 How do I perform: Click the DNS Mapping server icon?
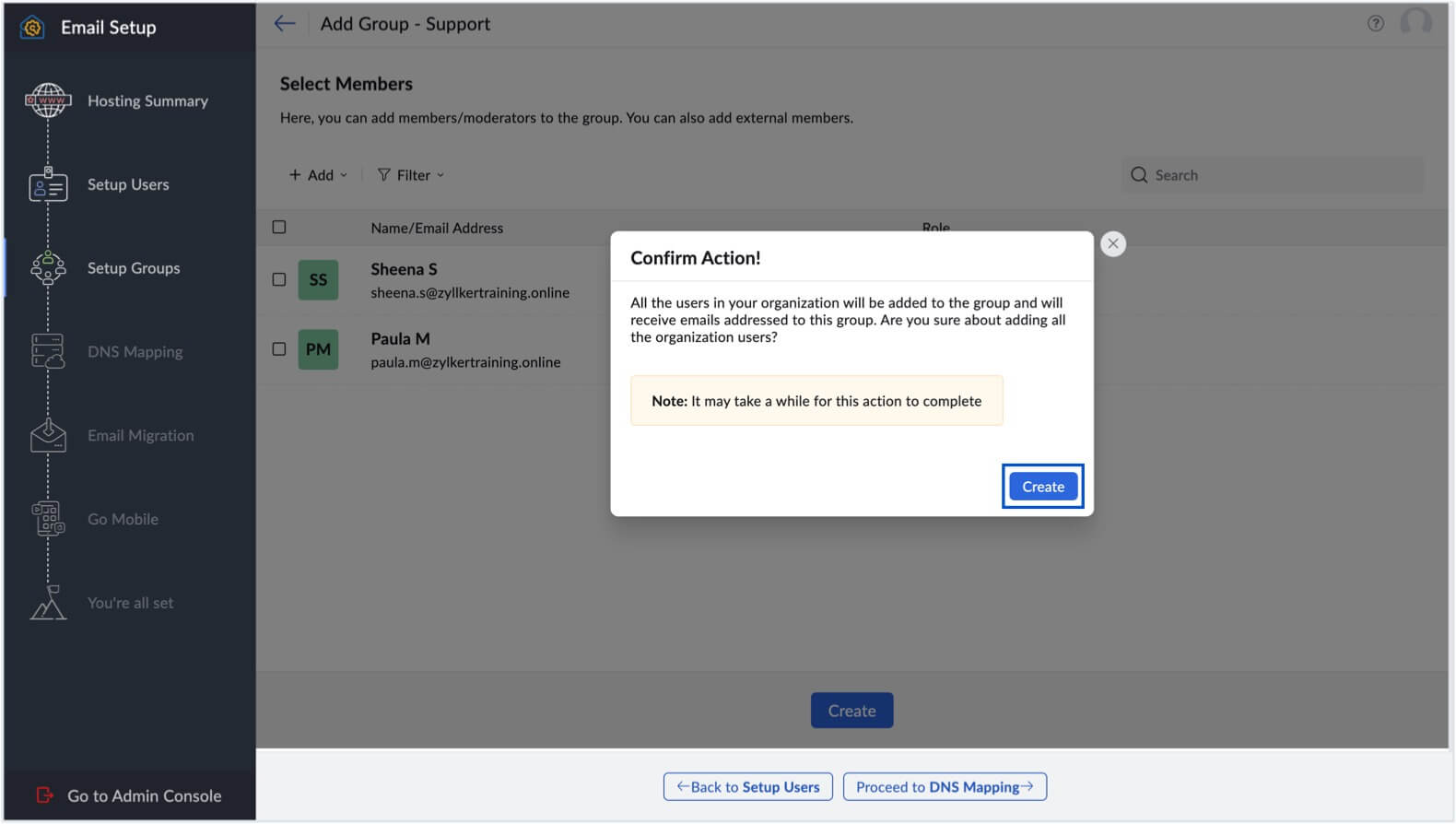[x=48, y=352]
